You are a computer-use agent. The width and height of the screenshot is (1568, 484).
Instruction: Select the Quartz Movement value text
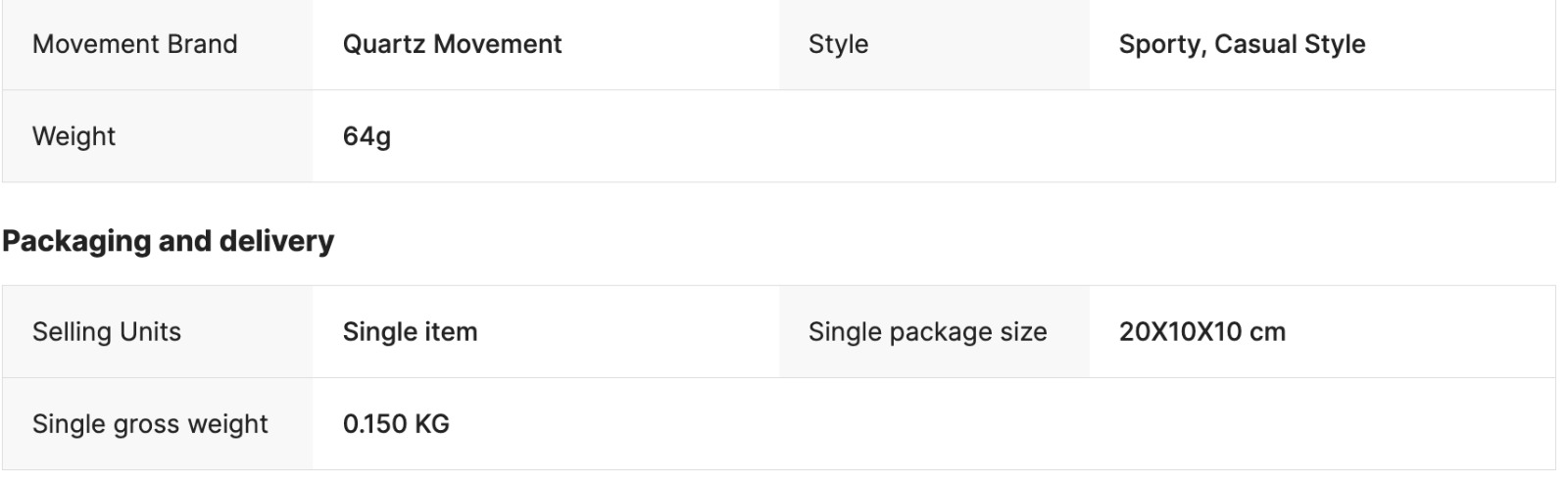452,44
